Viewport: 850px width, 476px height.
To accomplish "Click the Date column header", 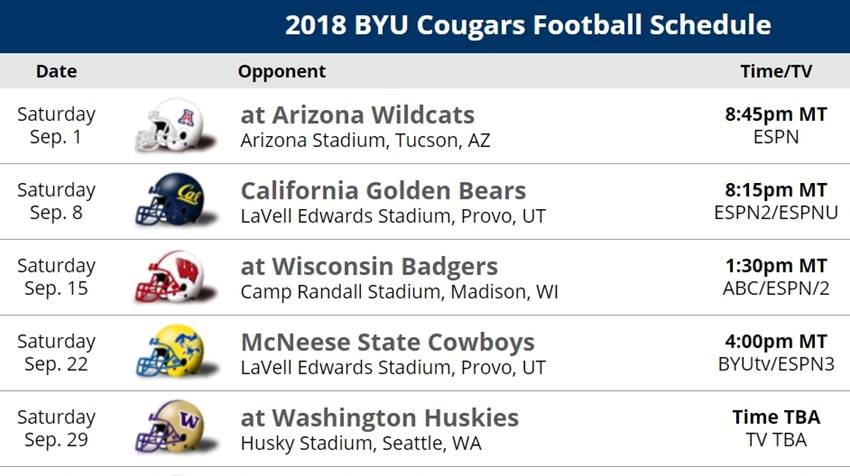I will pyautogui.click(x=56, y=71).
